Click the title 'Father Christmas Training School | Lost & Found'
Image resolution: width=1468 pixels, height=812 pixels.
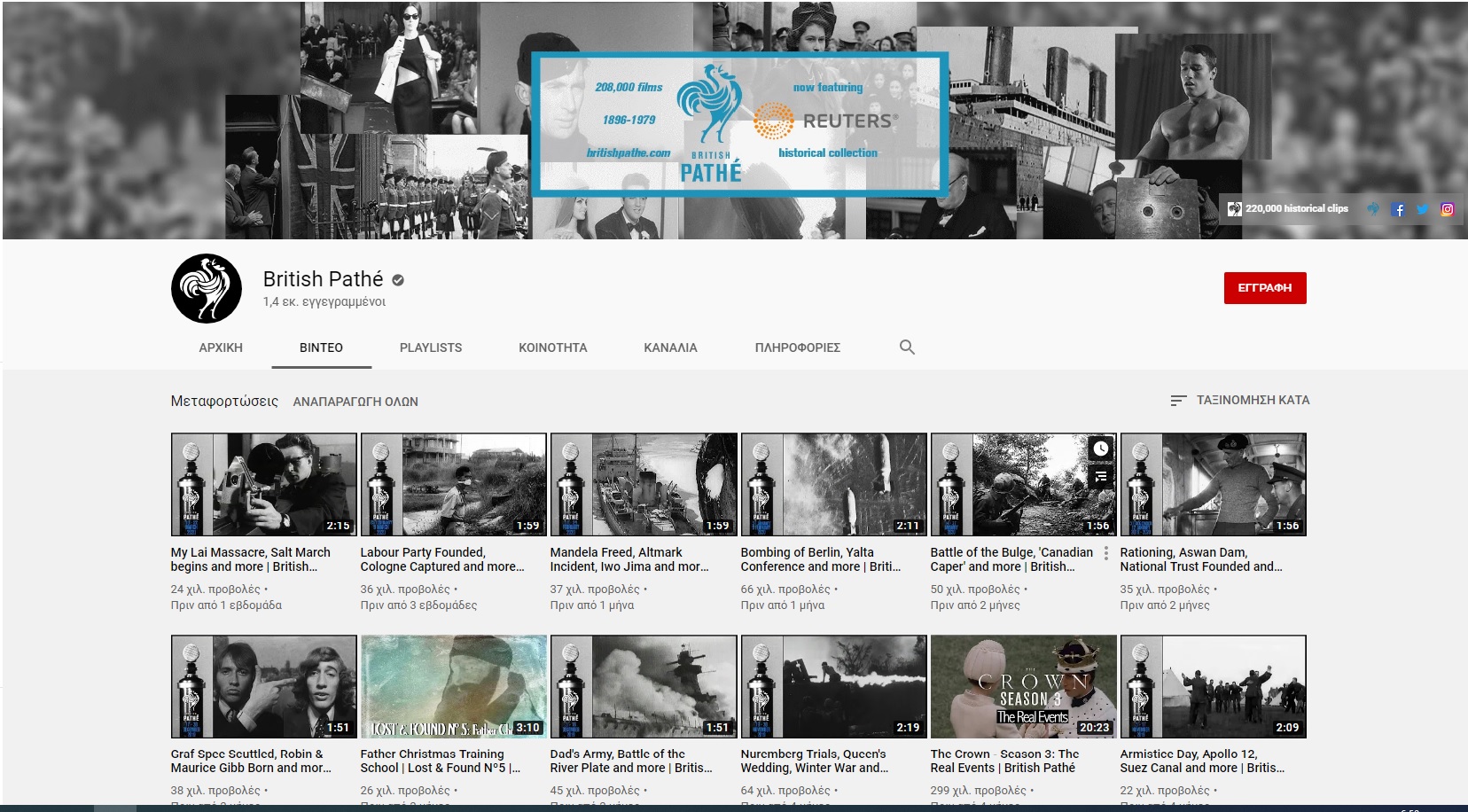pyautogui.click(x=441, y=761)
